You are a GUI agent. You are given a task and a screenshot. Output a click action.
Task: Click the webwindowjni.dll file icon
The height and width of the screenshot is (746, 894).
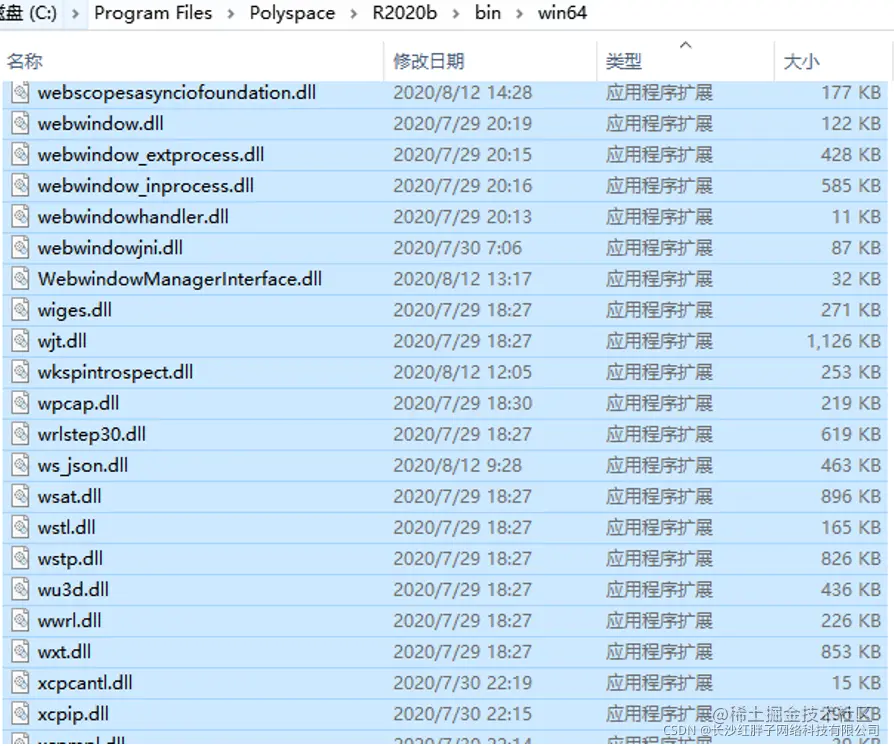coord(21,248)
